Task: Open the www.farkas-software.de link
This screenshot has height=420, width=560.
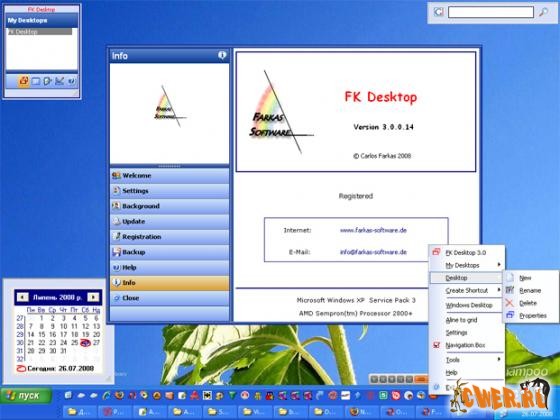Action: click(x=373, y=230)
